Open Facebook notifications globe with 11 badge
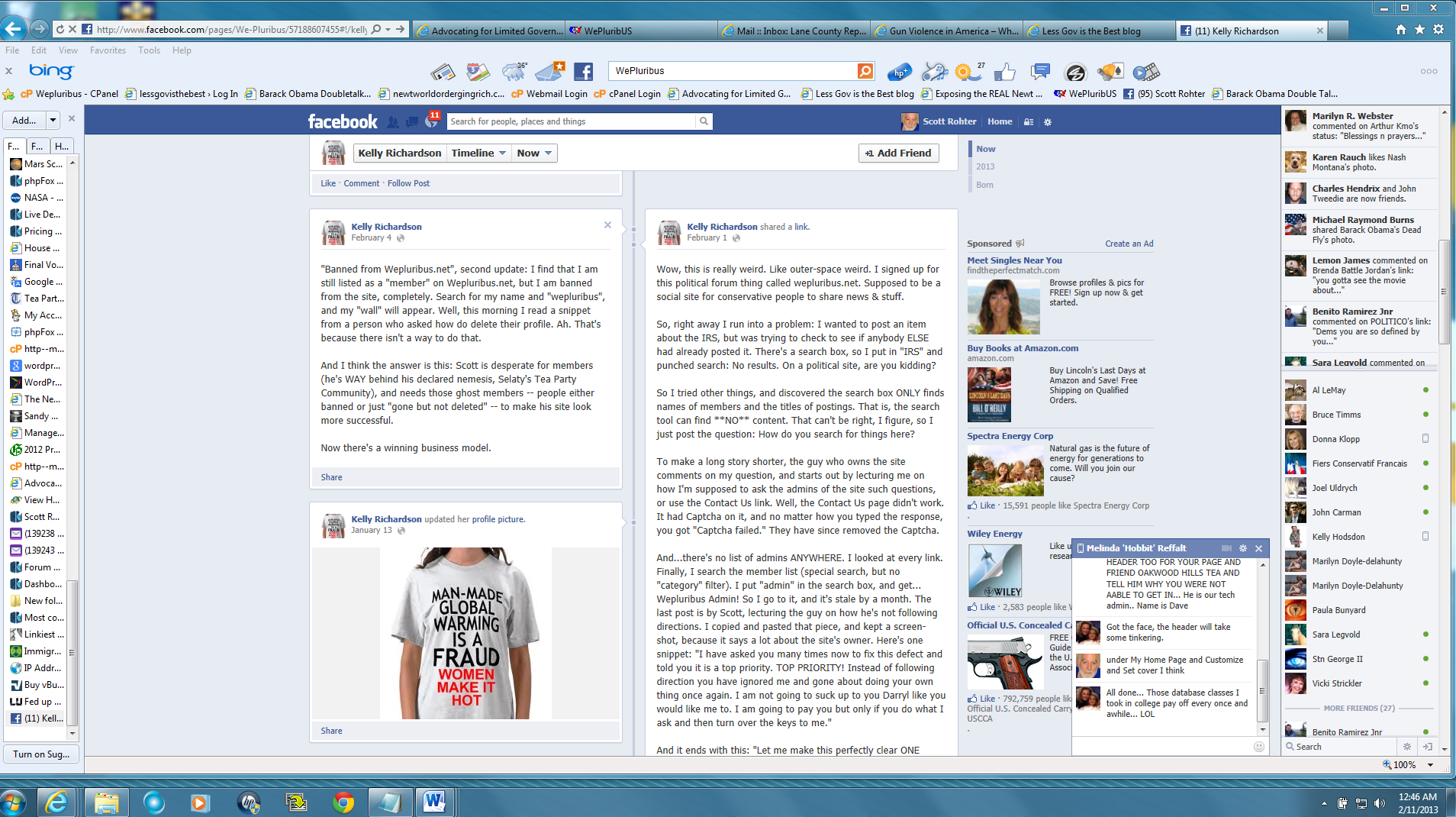This screenshot has height=817, width=1456. tap(431, 121)
